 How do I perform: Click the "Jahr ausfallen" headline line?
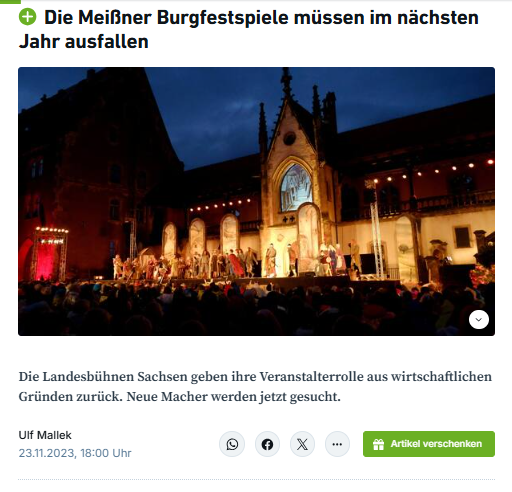84,42
